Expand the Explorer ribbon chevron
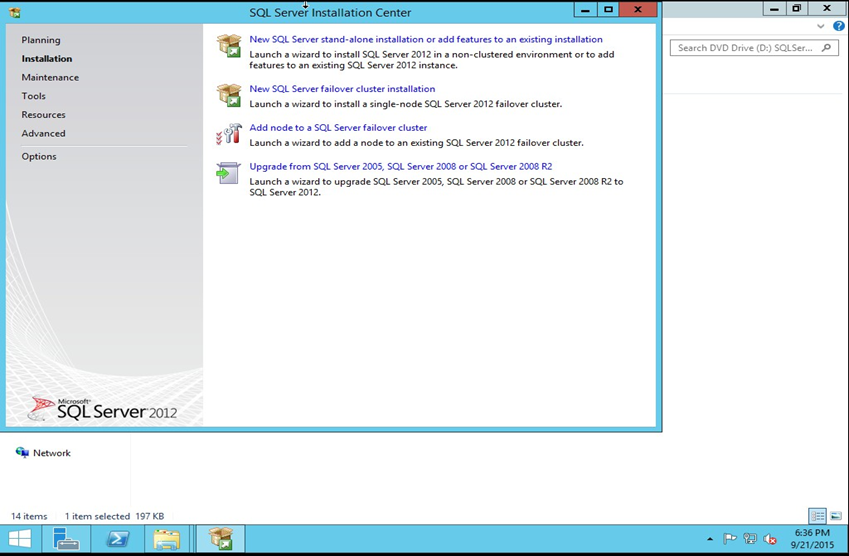This screenshot has height=556, width=849. point(822,26)
